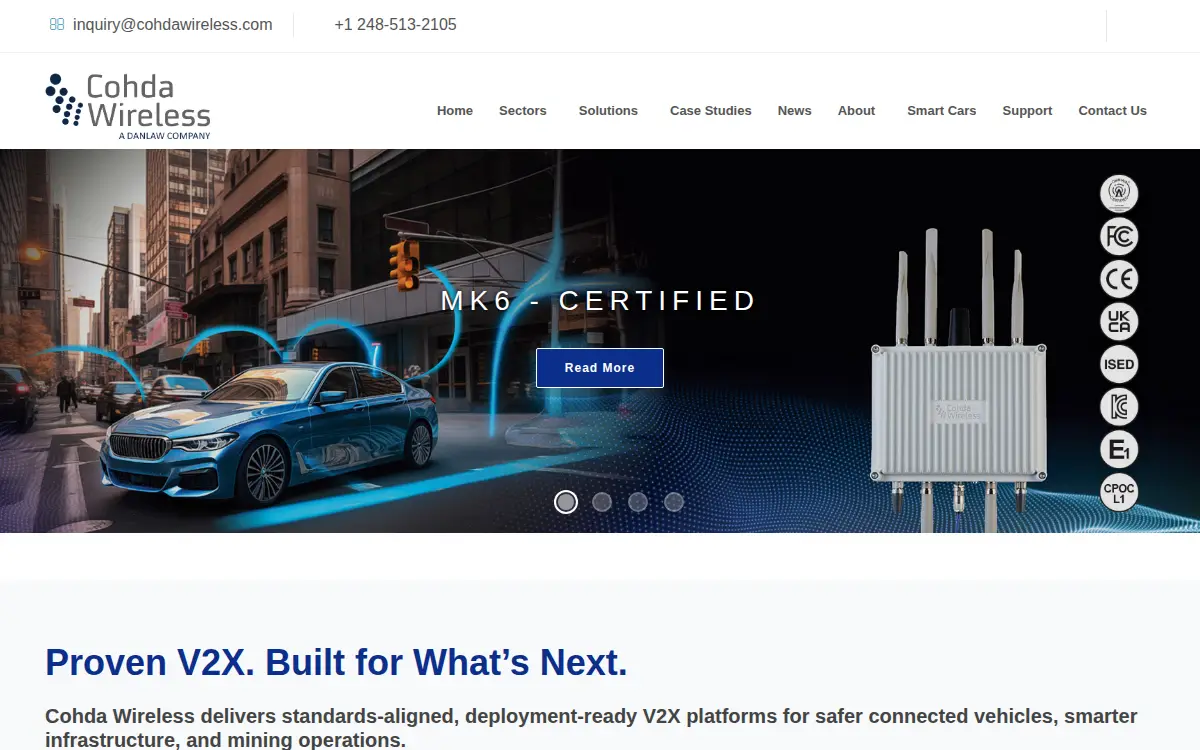Click the CPOC L1 certification badge

[x=1119, y=492]
